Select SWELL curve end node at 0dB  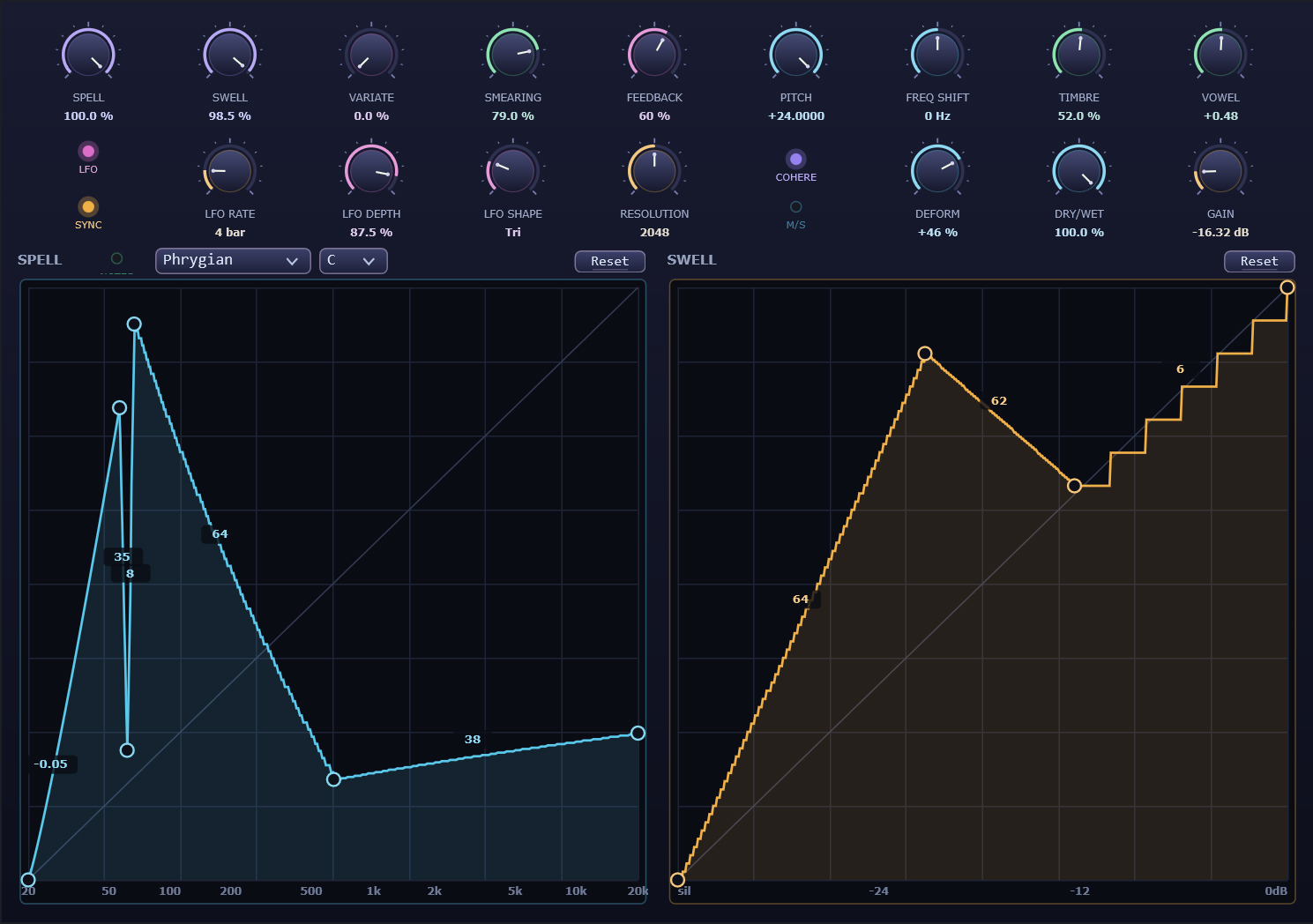point(1287,287)
